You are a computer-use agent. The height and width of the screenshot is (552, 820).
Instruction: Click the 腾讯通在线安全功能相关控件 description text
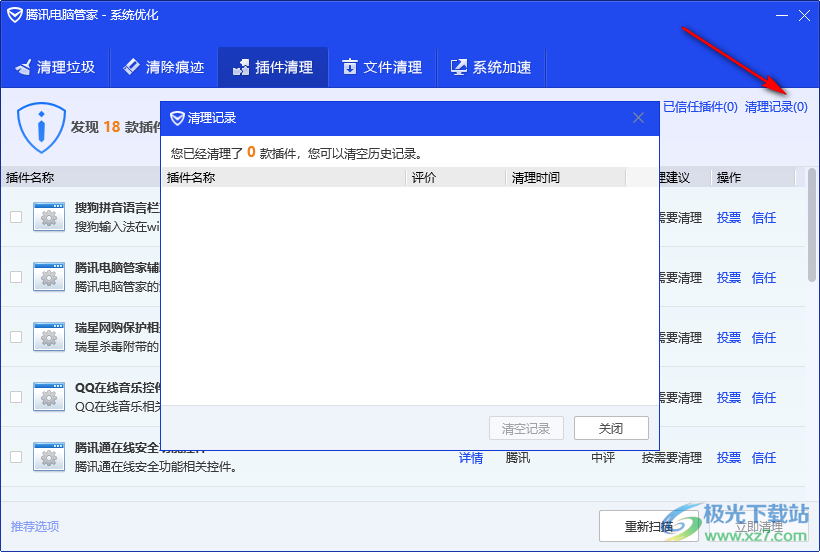pos(156,467)
